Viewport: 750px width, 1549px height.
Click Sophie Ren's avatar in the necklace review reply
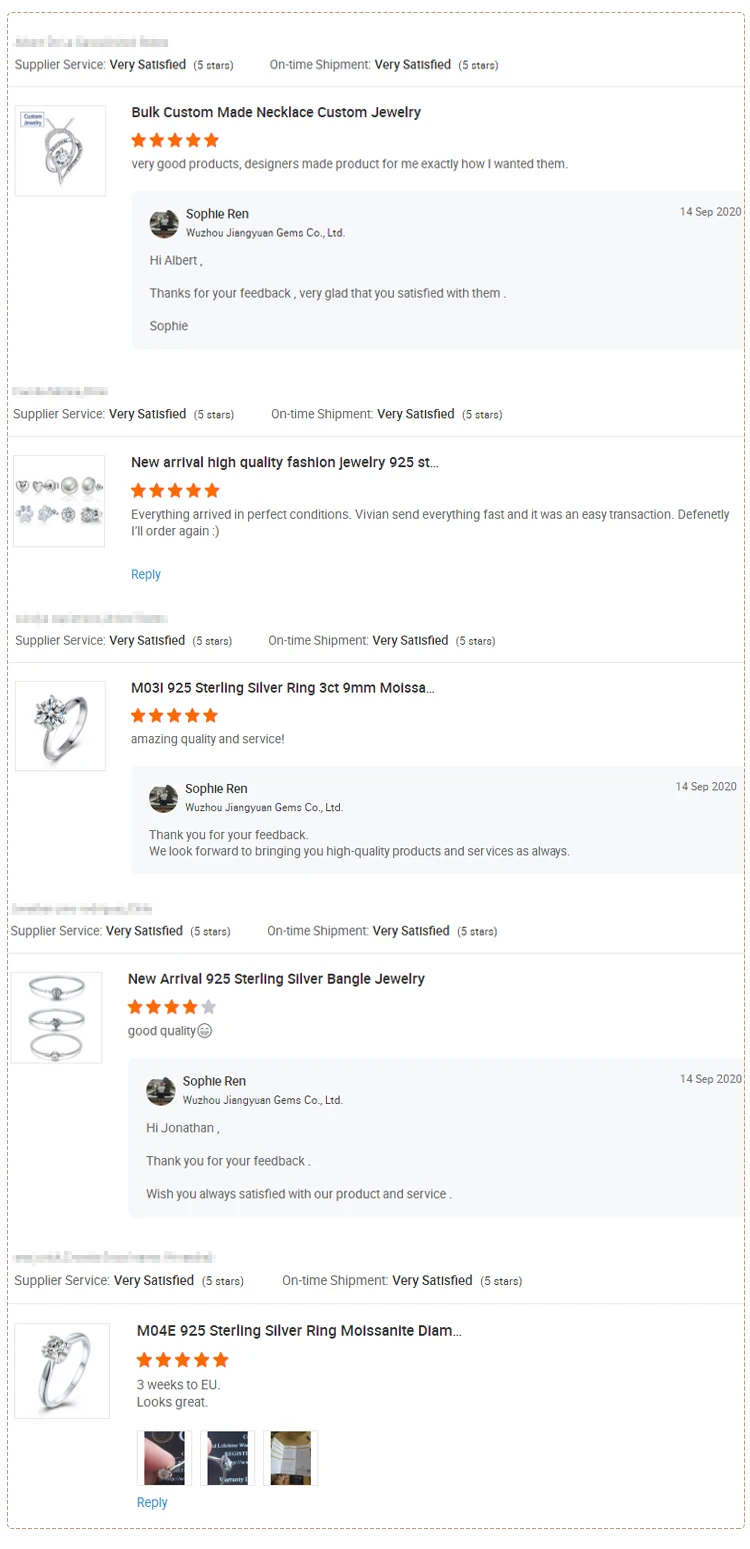pos(164,223)
